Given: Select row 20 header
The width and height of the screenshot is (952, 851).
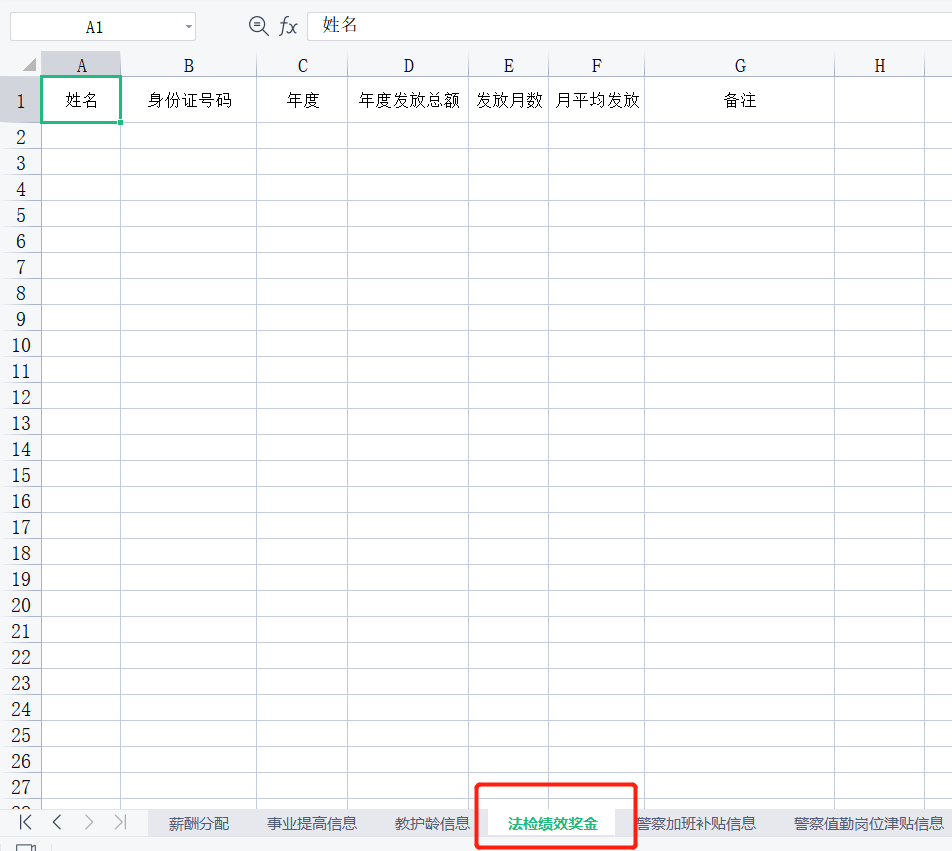Looking at the screenshot, I should click(21, 605).
